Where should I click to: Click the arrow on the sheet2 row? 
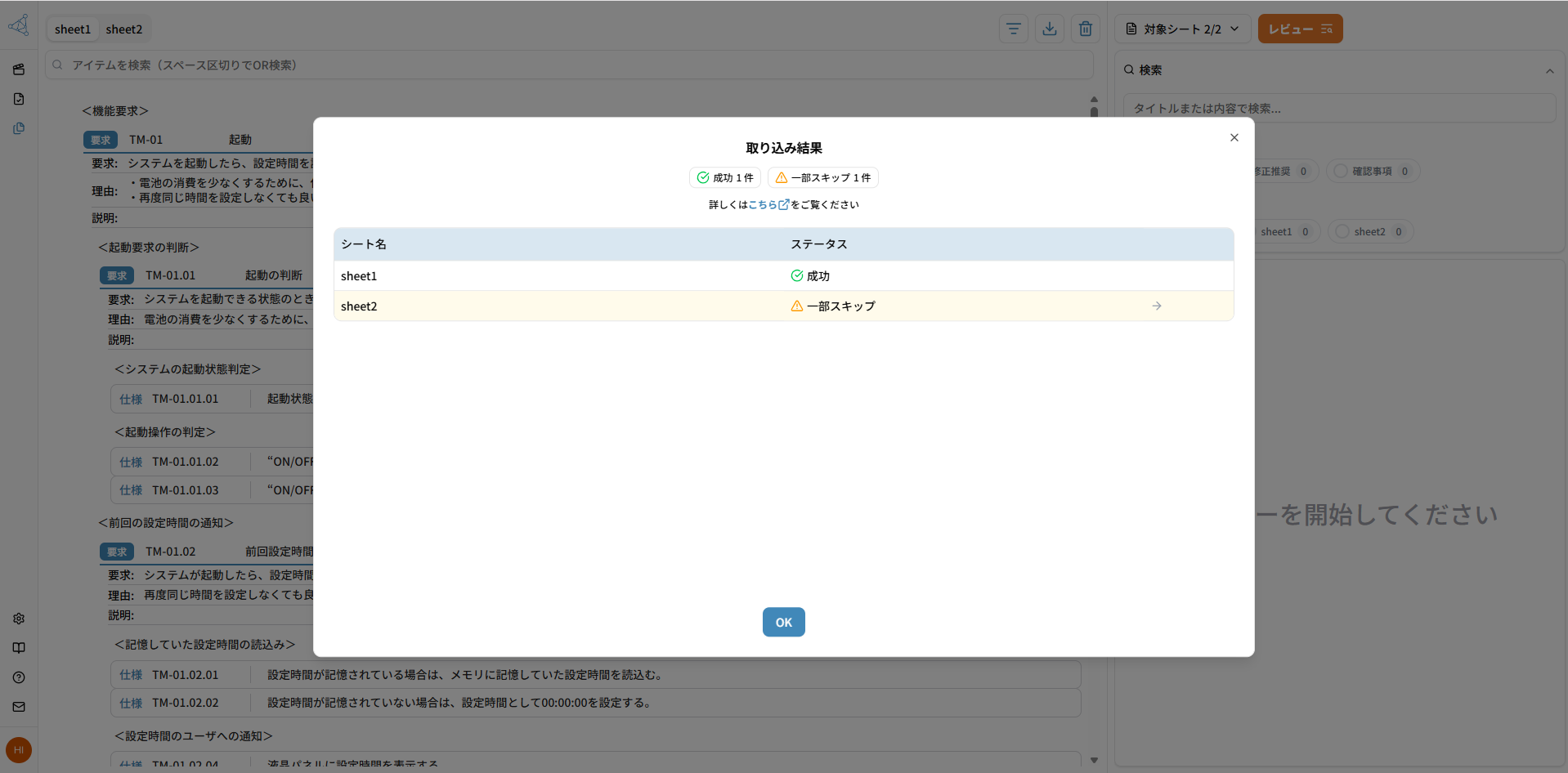click(1156, 306)
